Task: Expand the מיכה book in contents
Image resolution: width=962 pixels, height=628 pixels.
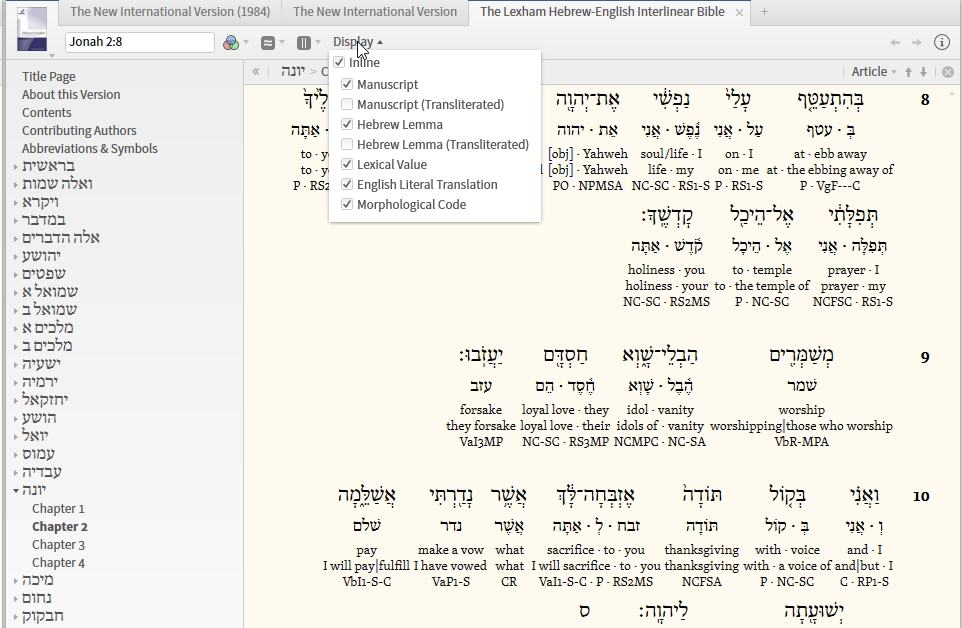Action: tap(16, 580)
